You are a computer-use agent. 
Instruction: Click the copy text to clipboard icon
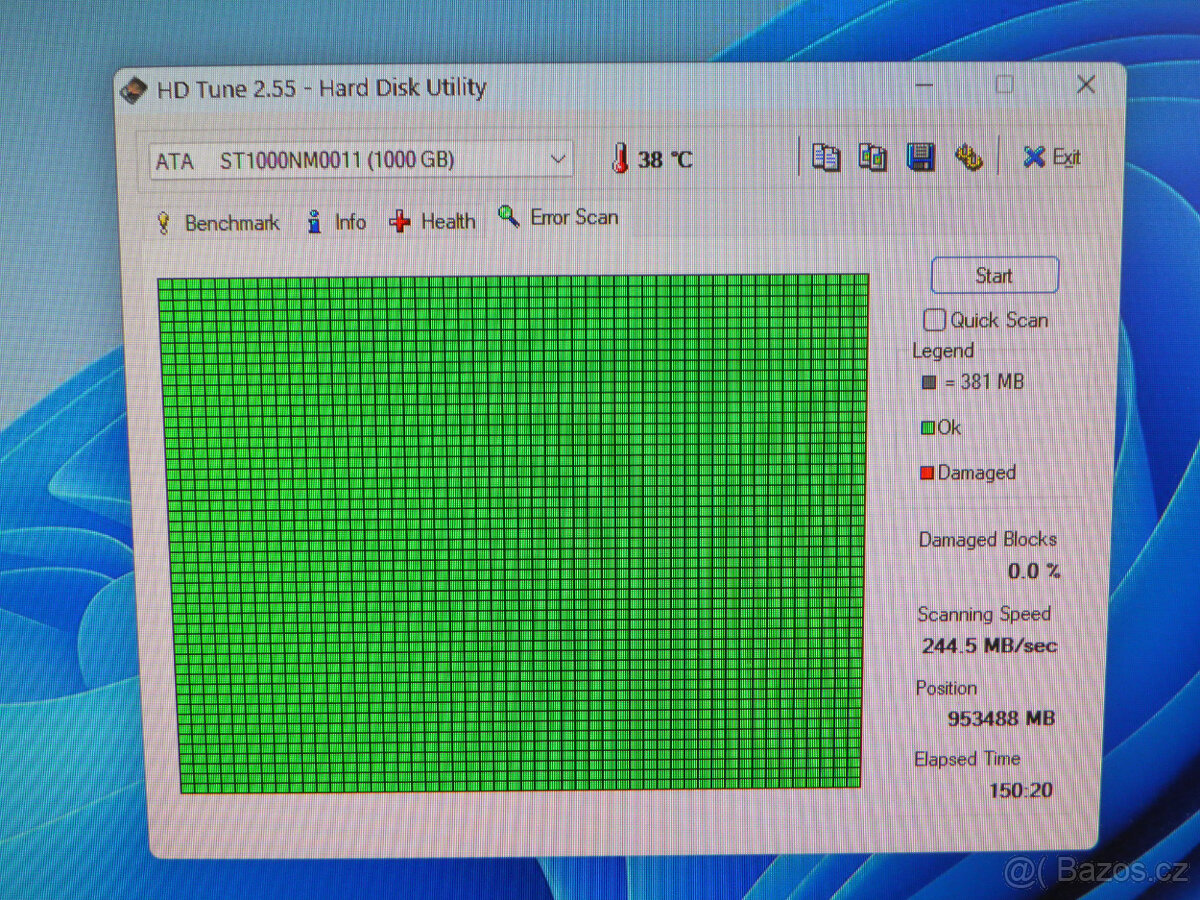pos(827,157)
